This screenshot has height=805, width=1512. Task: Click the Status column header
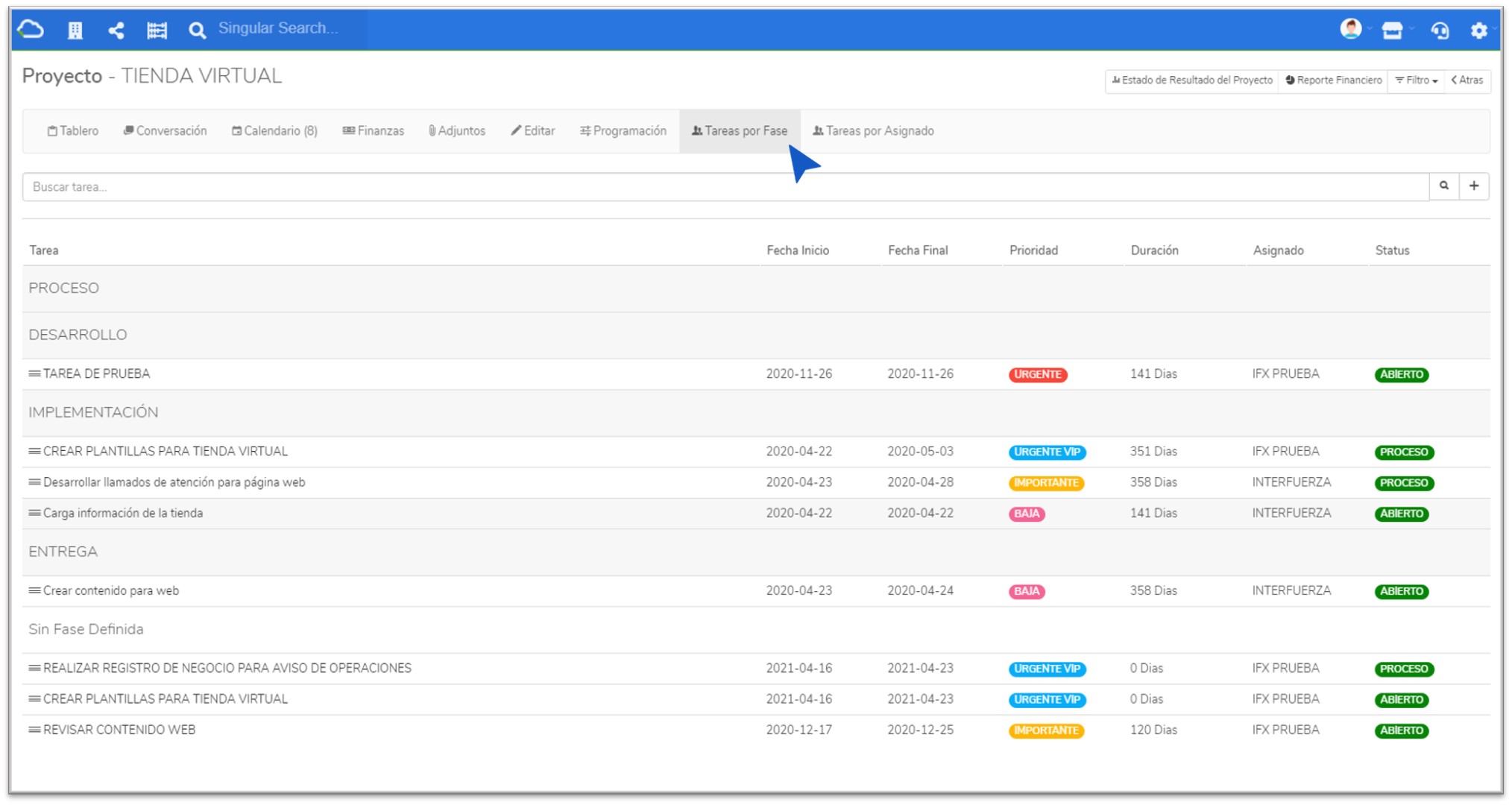coord(1392,250)
